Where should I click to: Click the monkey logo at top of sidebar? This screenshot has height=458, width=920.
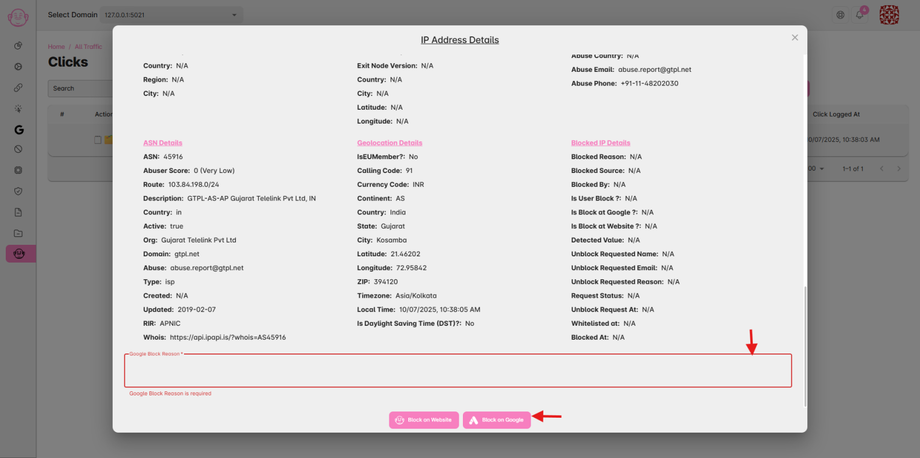coord(18,16)
